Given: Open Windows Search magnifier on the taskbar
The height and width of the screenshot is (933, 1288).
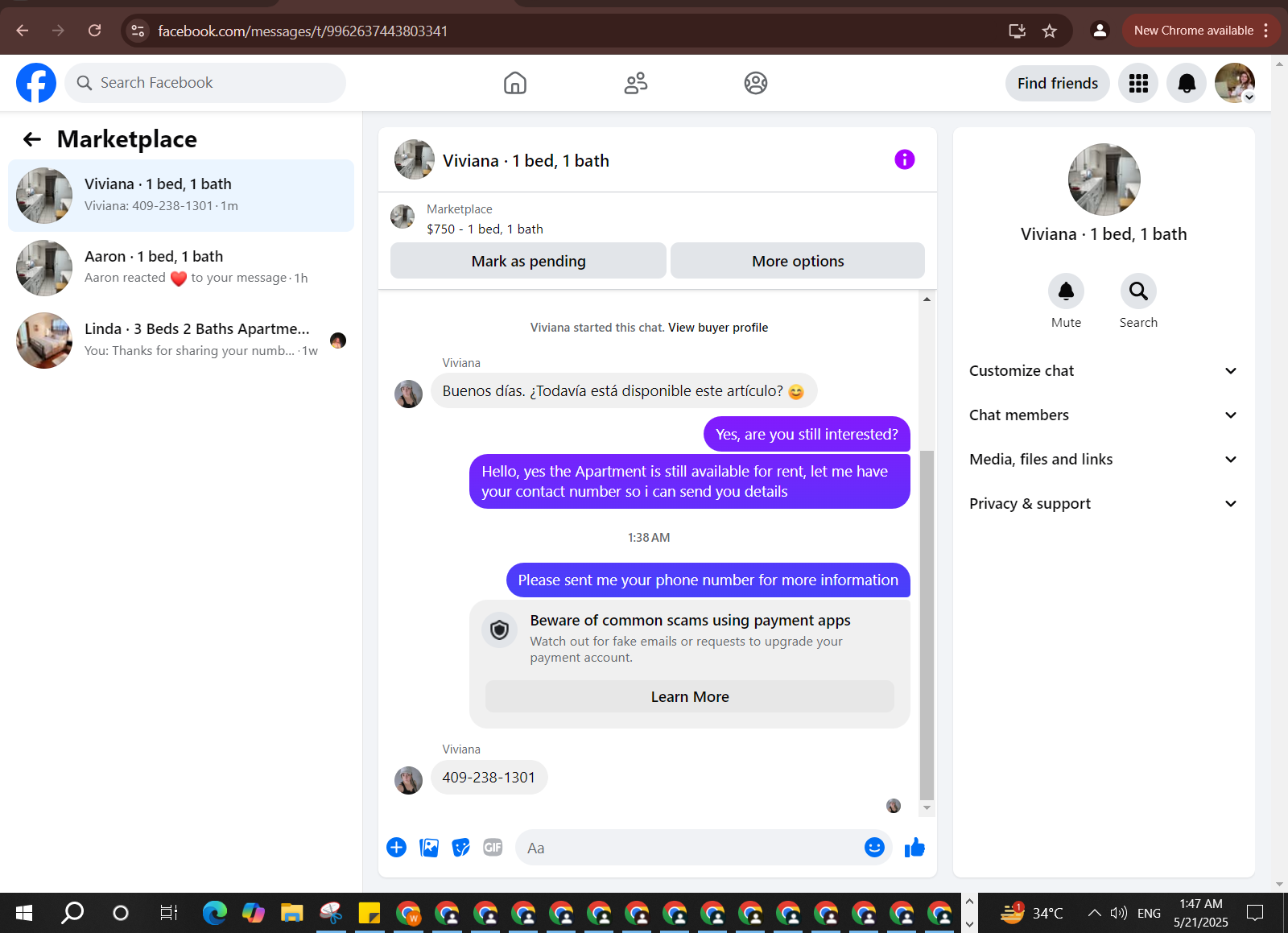Looking at the screenshot, I should click(x=72, y=913).
